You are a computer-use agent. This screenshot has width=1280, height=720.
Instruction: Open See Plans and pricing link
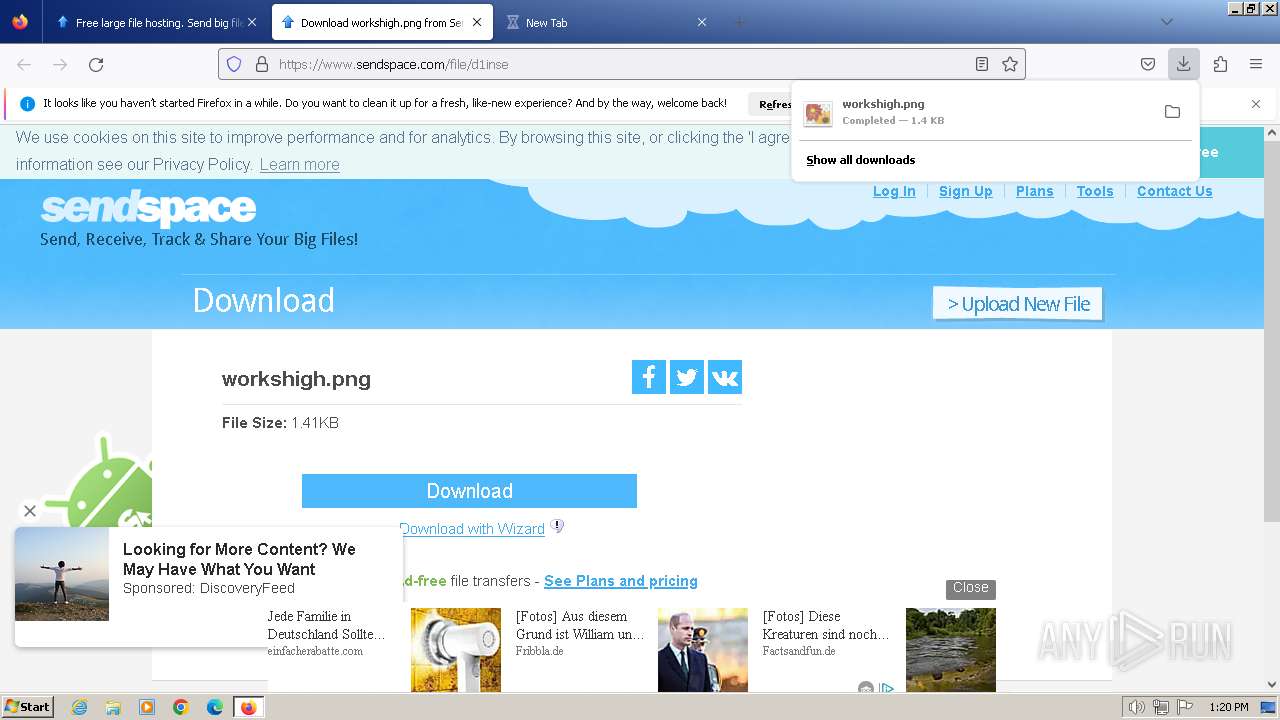click(621, 581)
